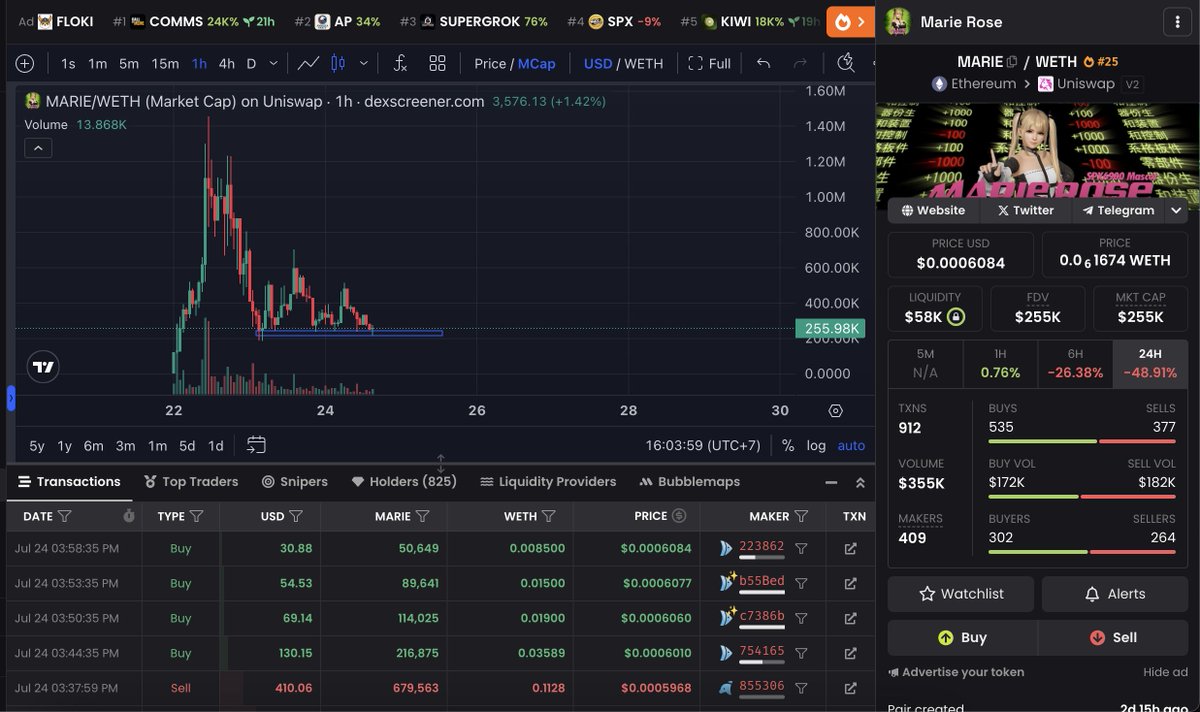Viewport: 1200px width, 712px height.
Task: Open the token Telegram link
Action: [1117, 210]
